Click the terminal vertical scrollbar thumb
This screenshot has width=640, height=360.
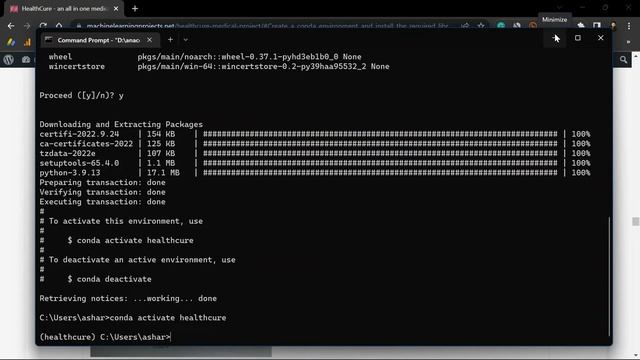[x=609, y=276]
